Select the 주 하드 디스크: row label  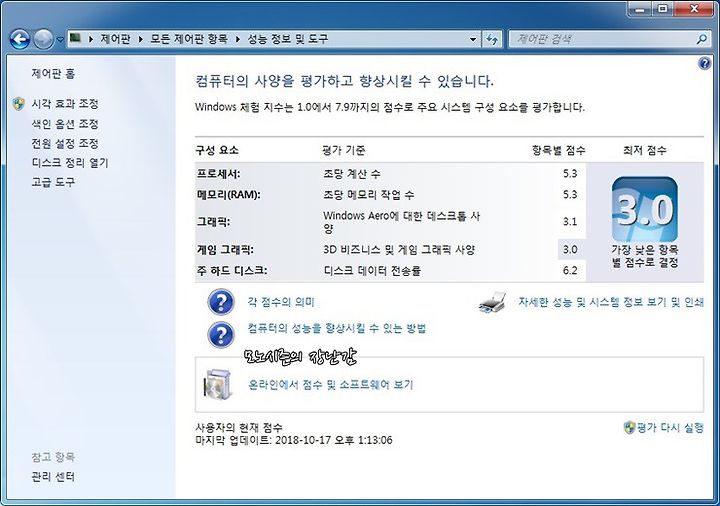pos(232,270)
